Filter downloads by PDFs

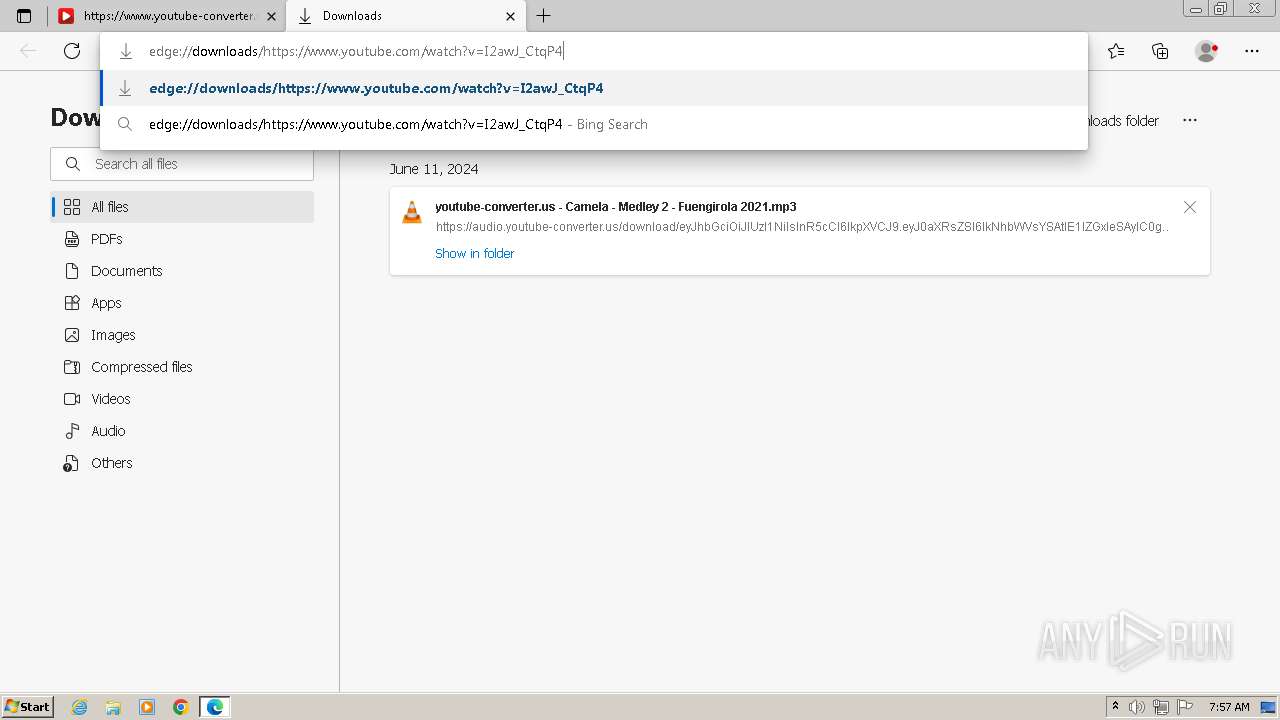(183, 239)
